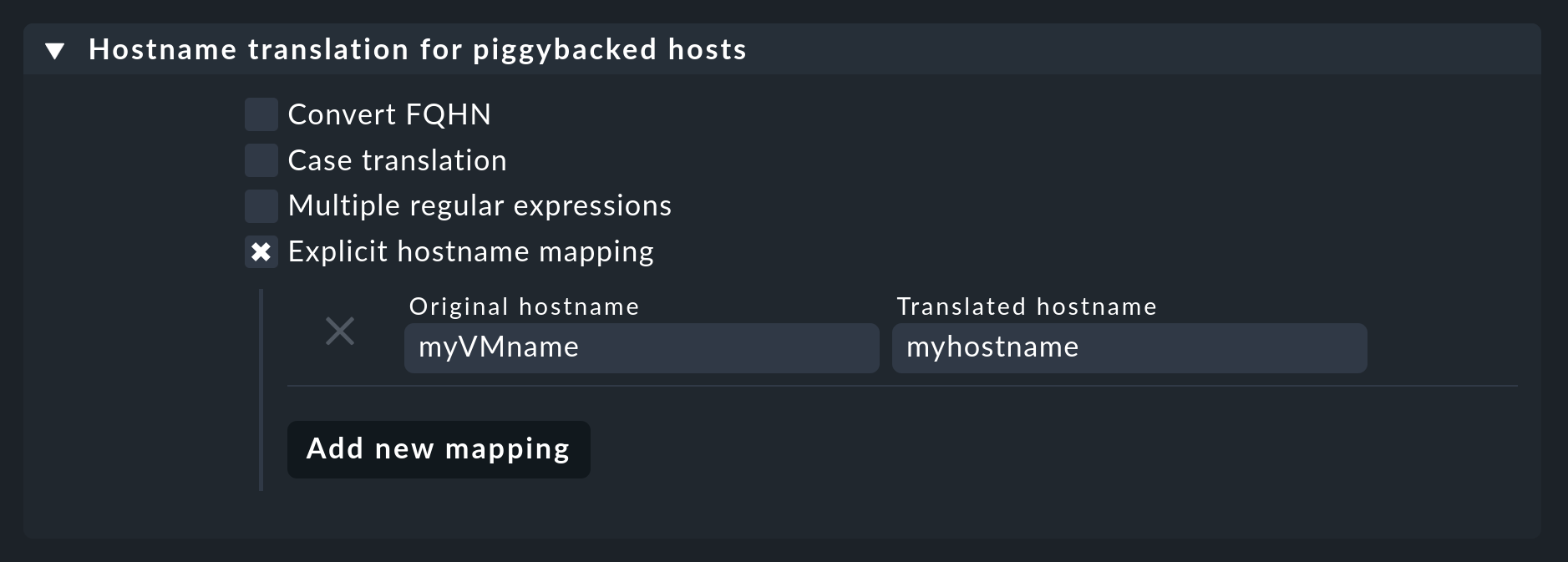Collapse the Hostname translation for piggybacked hosts section
1568x562 pixels.
(x=54, y=49)
